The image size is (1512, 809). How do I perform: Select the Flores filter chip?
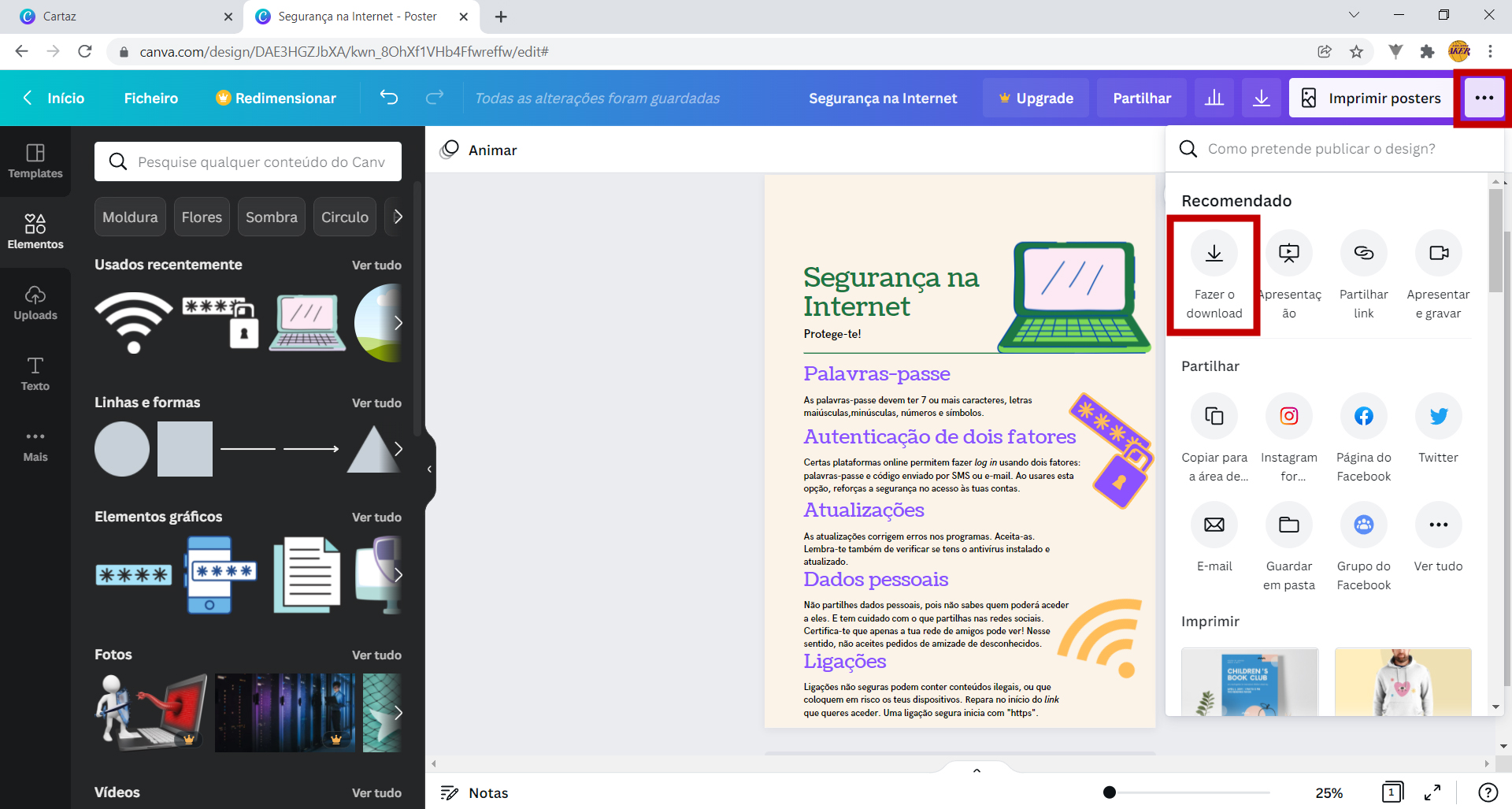click(x=202, y=217)
